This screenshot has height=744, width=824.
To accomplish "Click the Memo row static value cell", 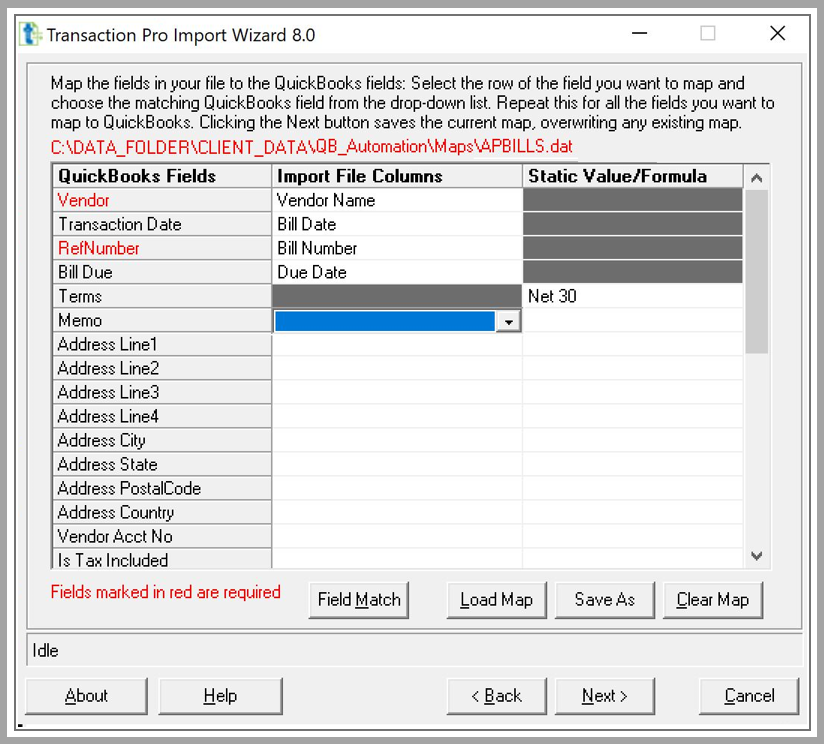I will click(x=633, y=321).
